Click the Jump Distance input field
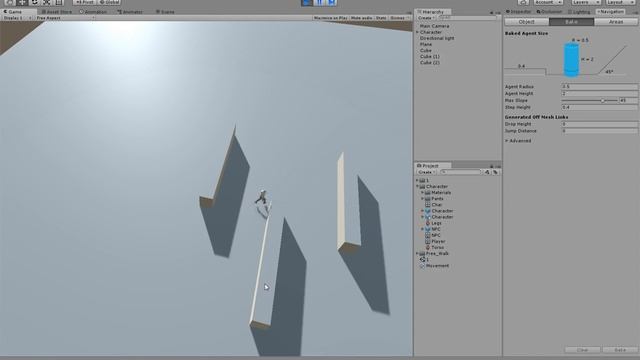This screenshot has height=360, width=640. pos(599,131)
